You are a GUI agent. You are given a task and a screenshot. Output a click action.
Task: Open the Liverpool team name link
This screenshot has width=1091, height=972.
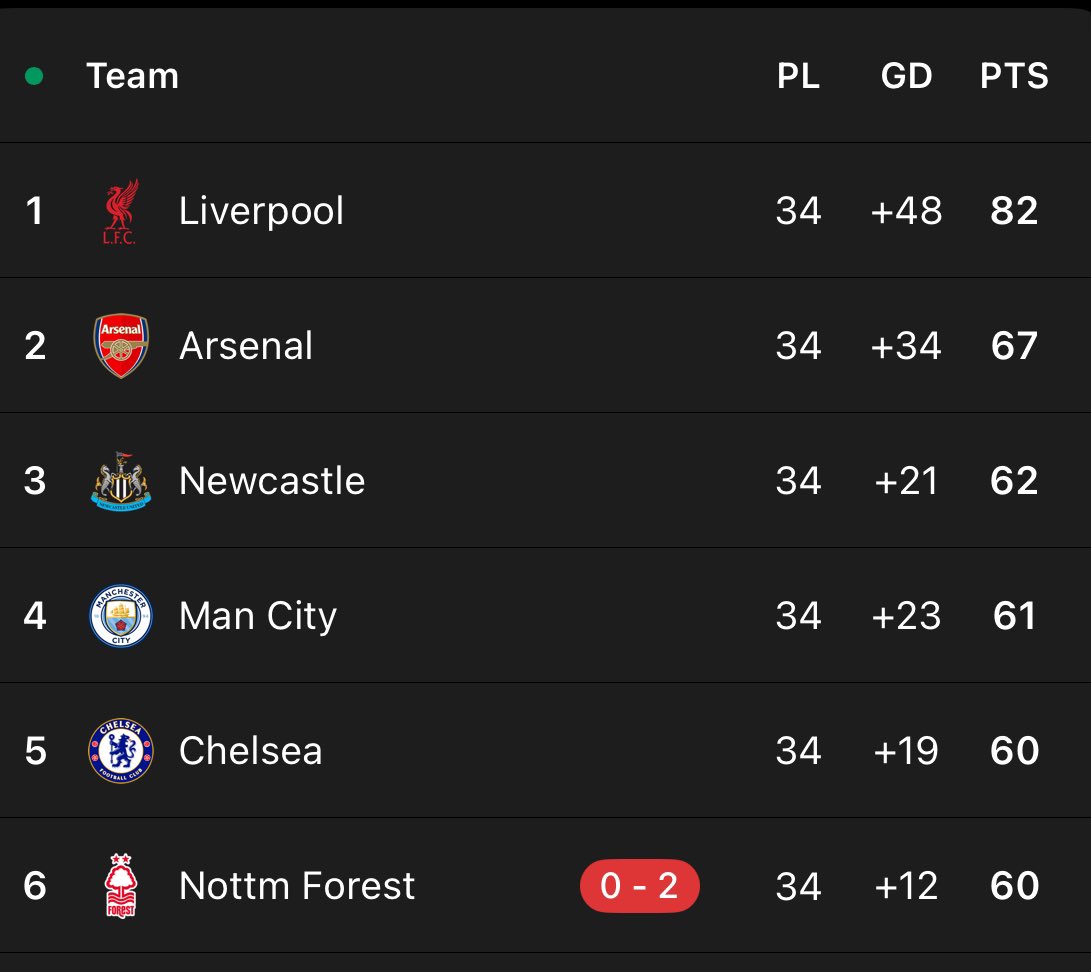click(261, 211)
